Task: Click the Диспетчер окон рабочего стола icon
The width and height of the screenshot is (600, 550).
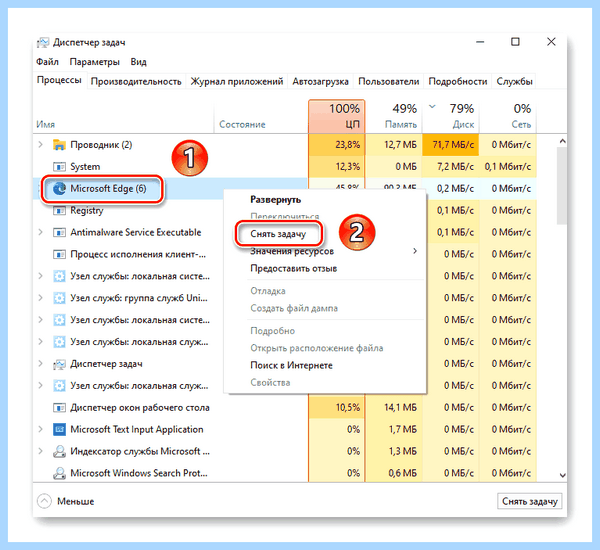Action: 59,408
